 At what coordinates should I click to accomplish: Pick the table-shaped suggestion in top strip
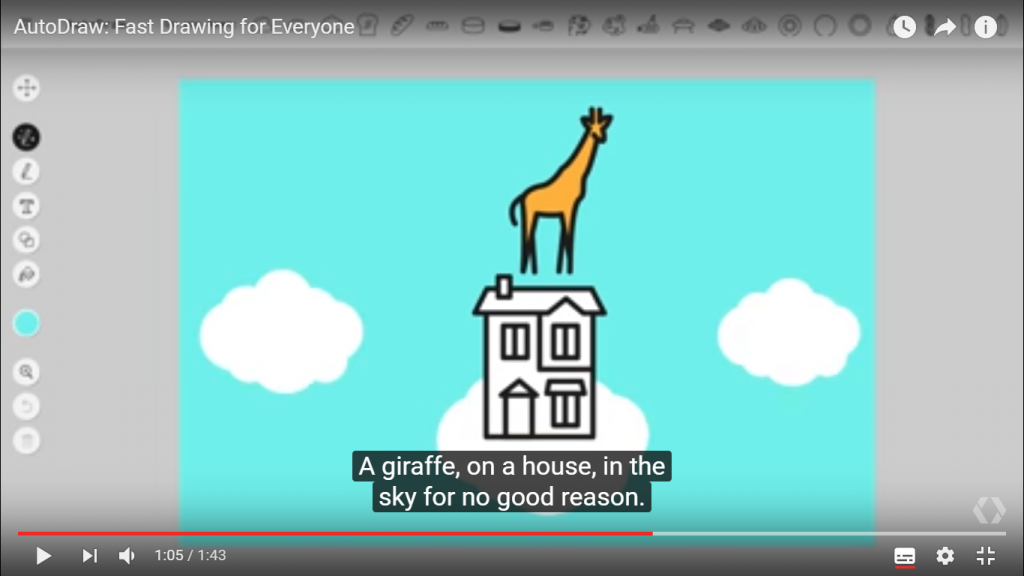point(683,26)
